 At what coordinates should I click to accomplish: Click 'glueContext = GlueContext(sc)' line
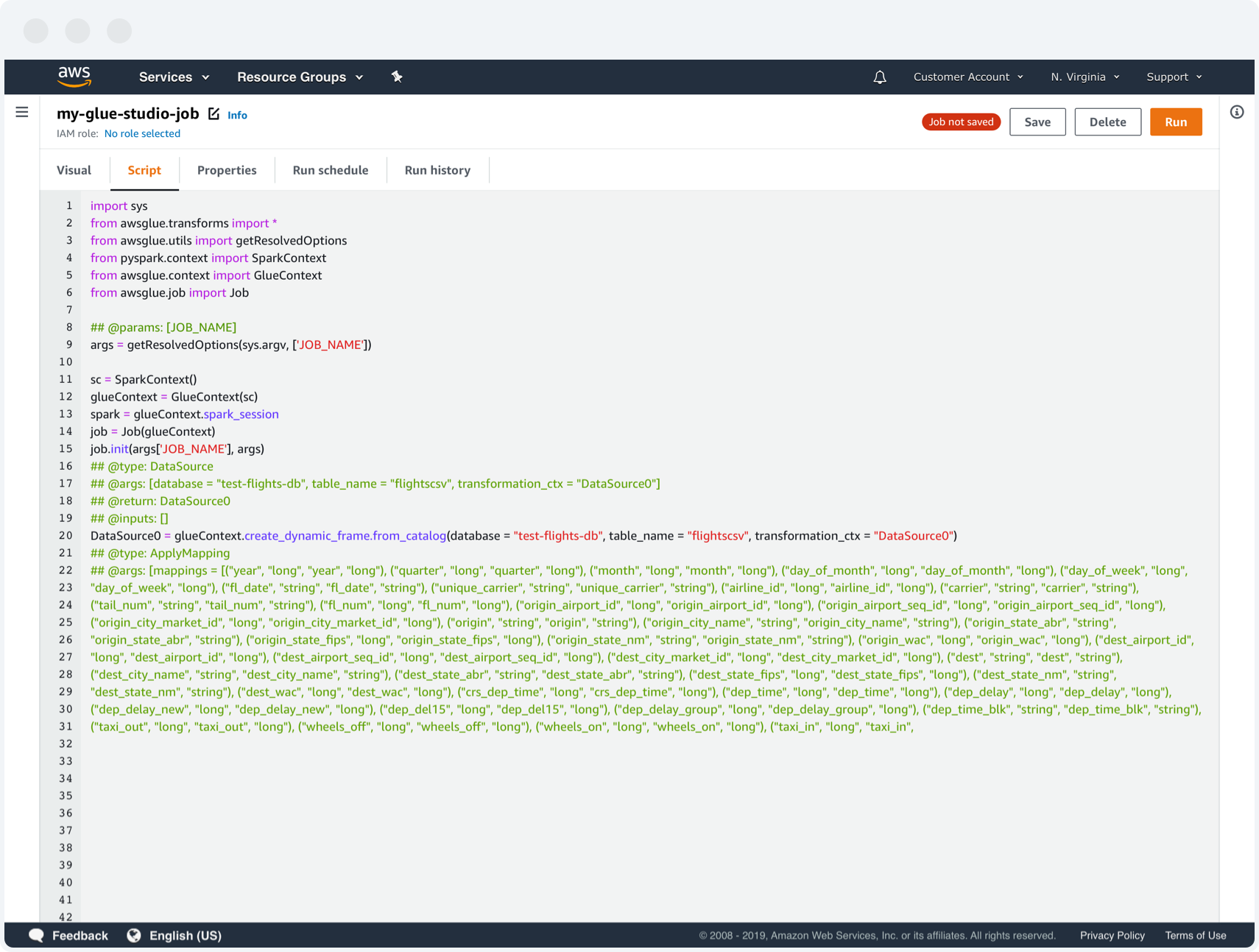point(174,397)
